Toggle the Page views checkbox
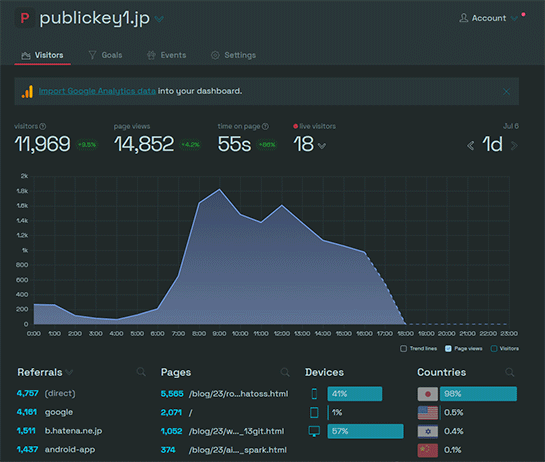Screen dimensions: 545x462 [448, 348]
